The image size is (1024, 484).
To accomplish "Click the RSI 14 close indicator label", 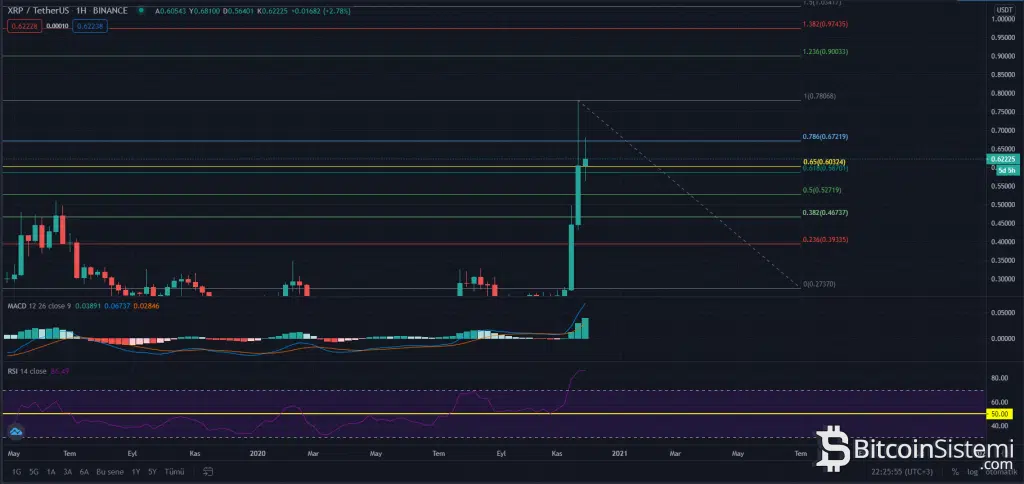I will click(x=27, y=370).
